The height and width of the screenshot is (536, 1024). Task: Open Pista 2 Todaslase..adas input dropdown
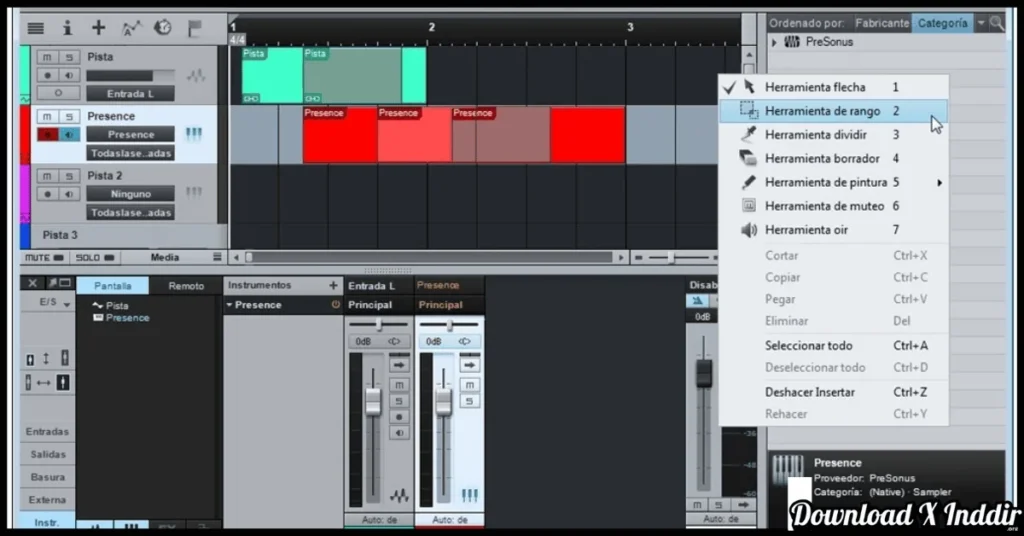pyautogui.click(x=131, y=212)
